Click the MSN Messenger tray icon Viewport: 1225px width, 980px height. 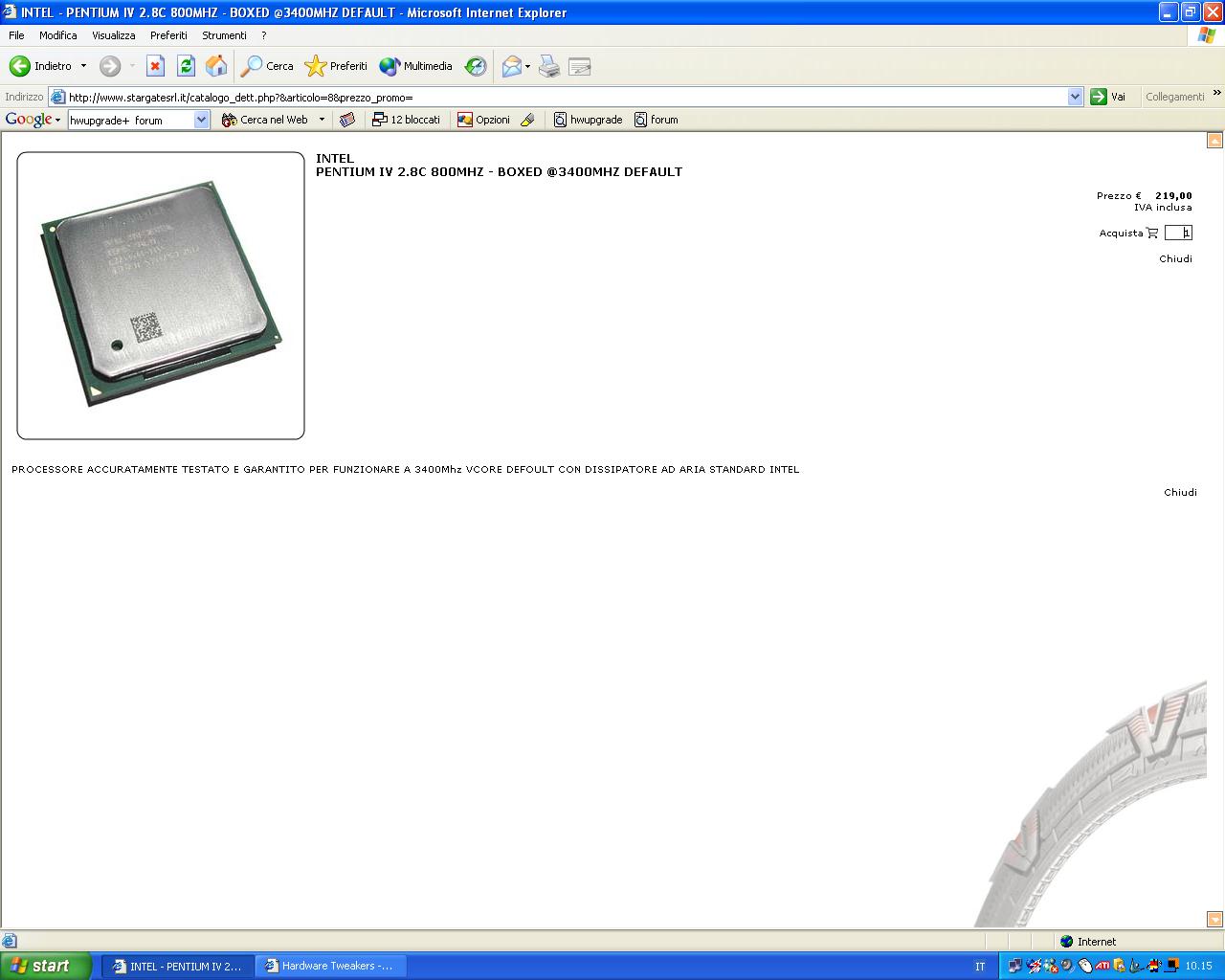coord(1051,966)
